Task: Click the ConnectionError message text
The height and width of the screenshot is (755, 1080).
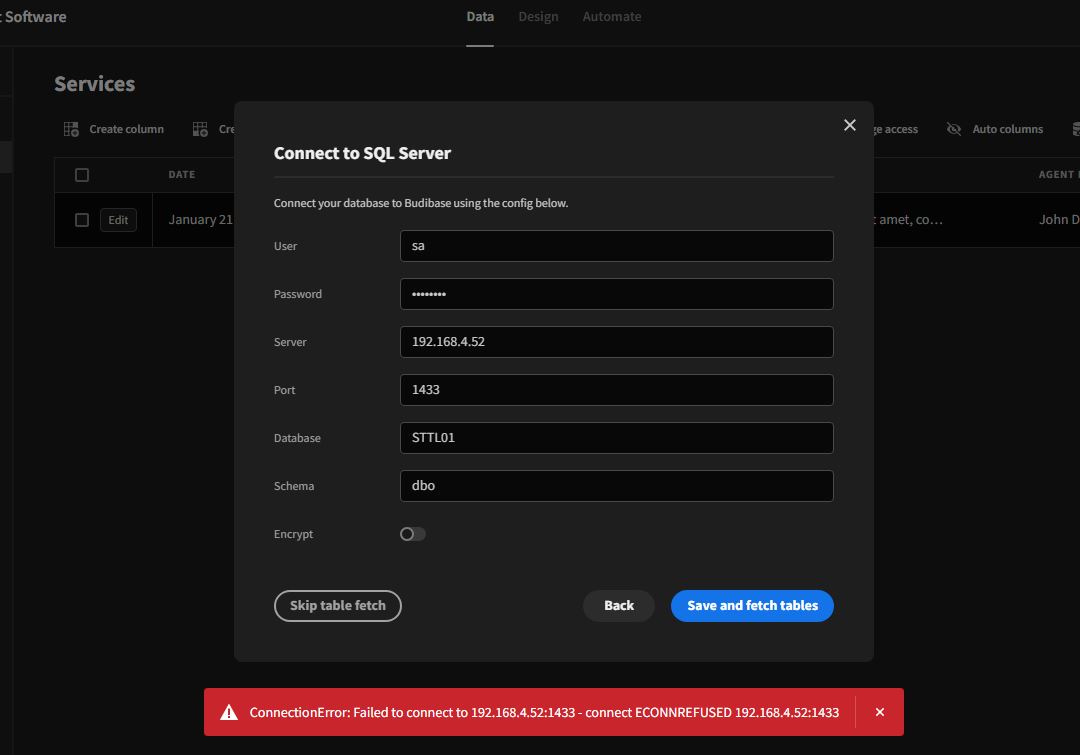Action: tap(544, 712)
